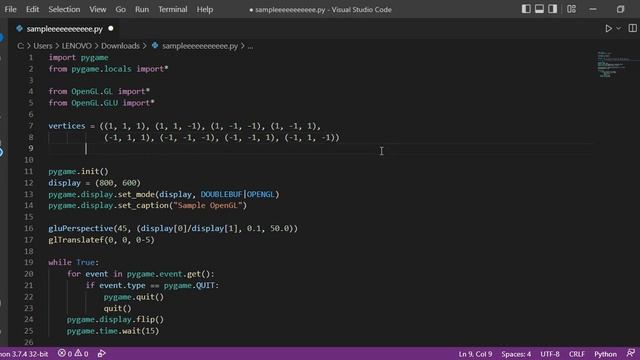Click the Python file icon in breadcrumbs
The width and height of the screenshot is (640, 360).
[155, 45]
